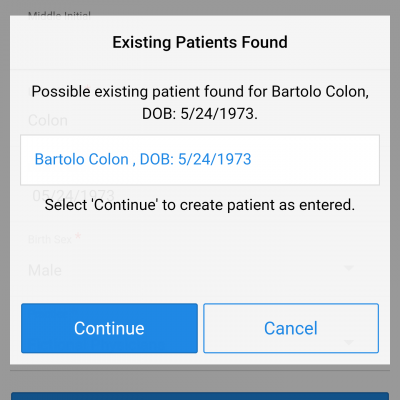Expand the Birth Sex dropdown arrow
Image resolution: width=400 pixels, height=400 pixels.
(349, 268)
